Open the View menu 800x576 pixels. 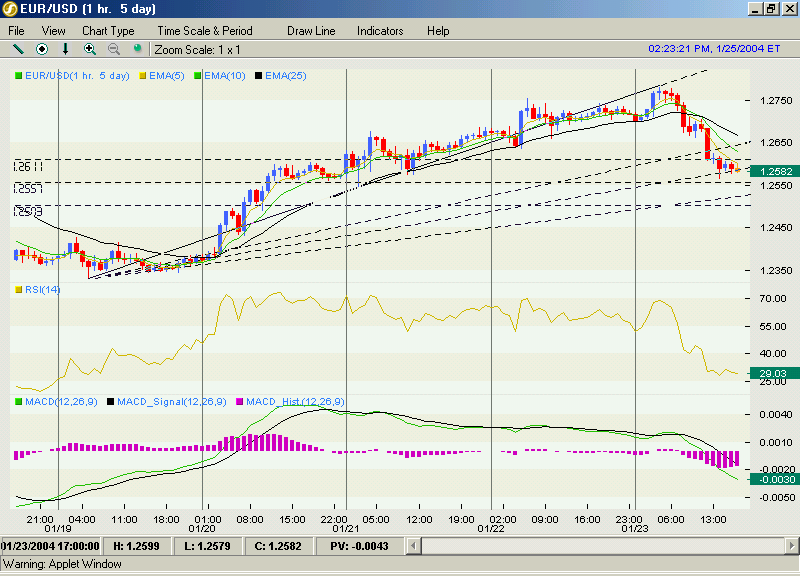(54, 31)
